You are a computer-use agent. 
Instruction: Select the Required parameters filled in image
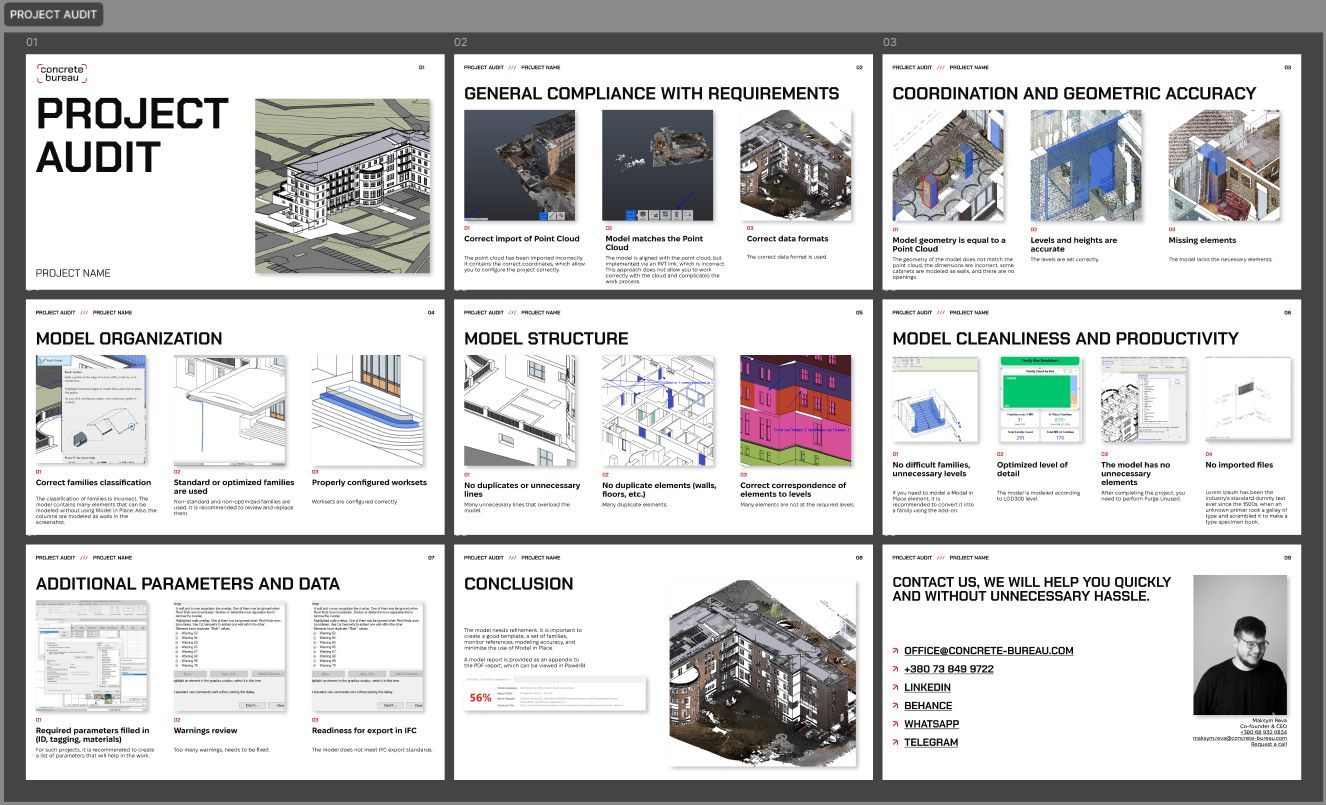coord(91,655)
